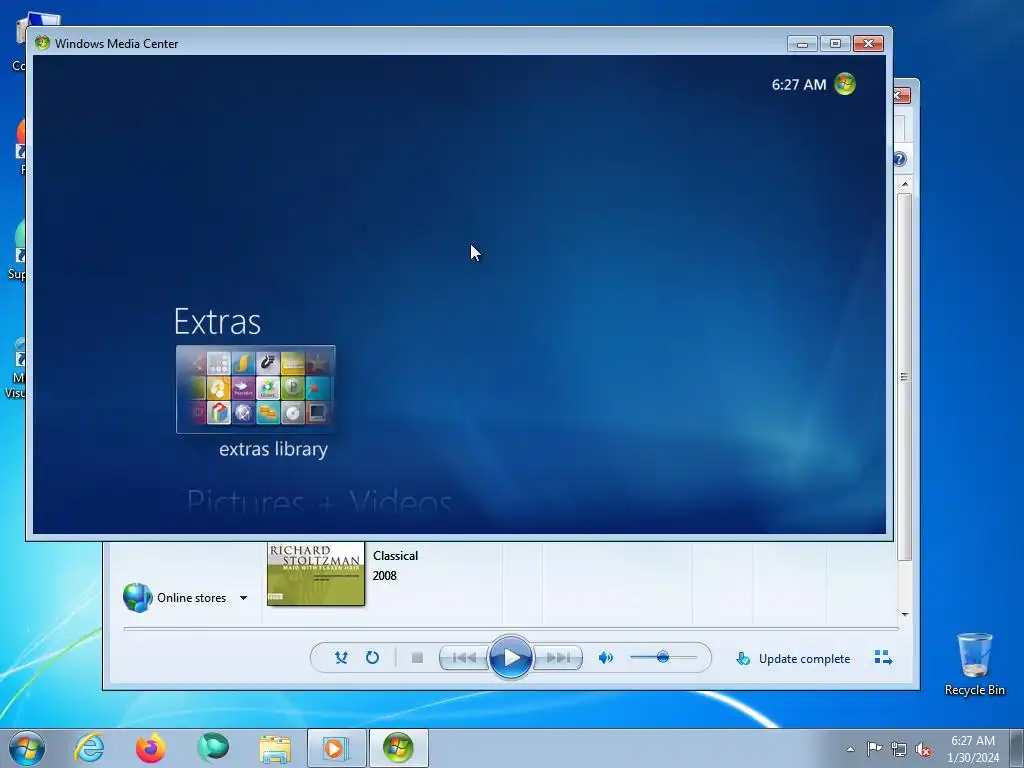Adjust the Media Player volume slider
Image resolution: width=1024 pixels, height=768 pixels.
pyautogui.click(x=663, y=657)
